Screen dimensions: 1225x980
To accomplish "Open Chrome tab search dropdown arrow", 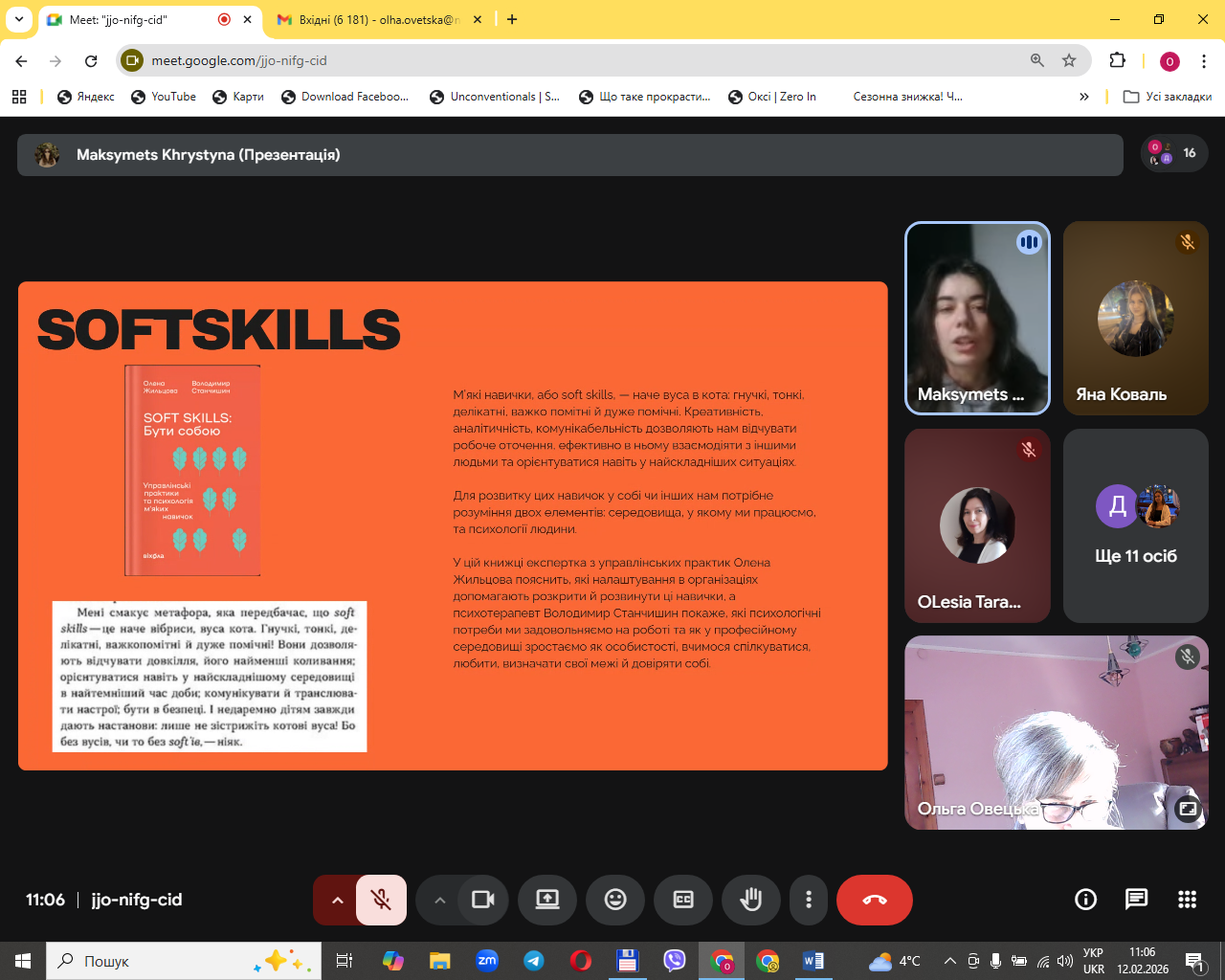I will pyautogui.click(x=18, y=19).
